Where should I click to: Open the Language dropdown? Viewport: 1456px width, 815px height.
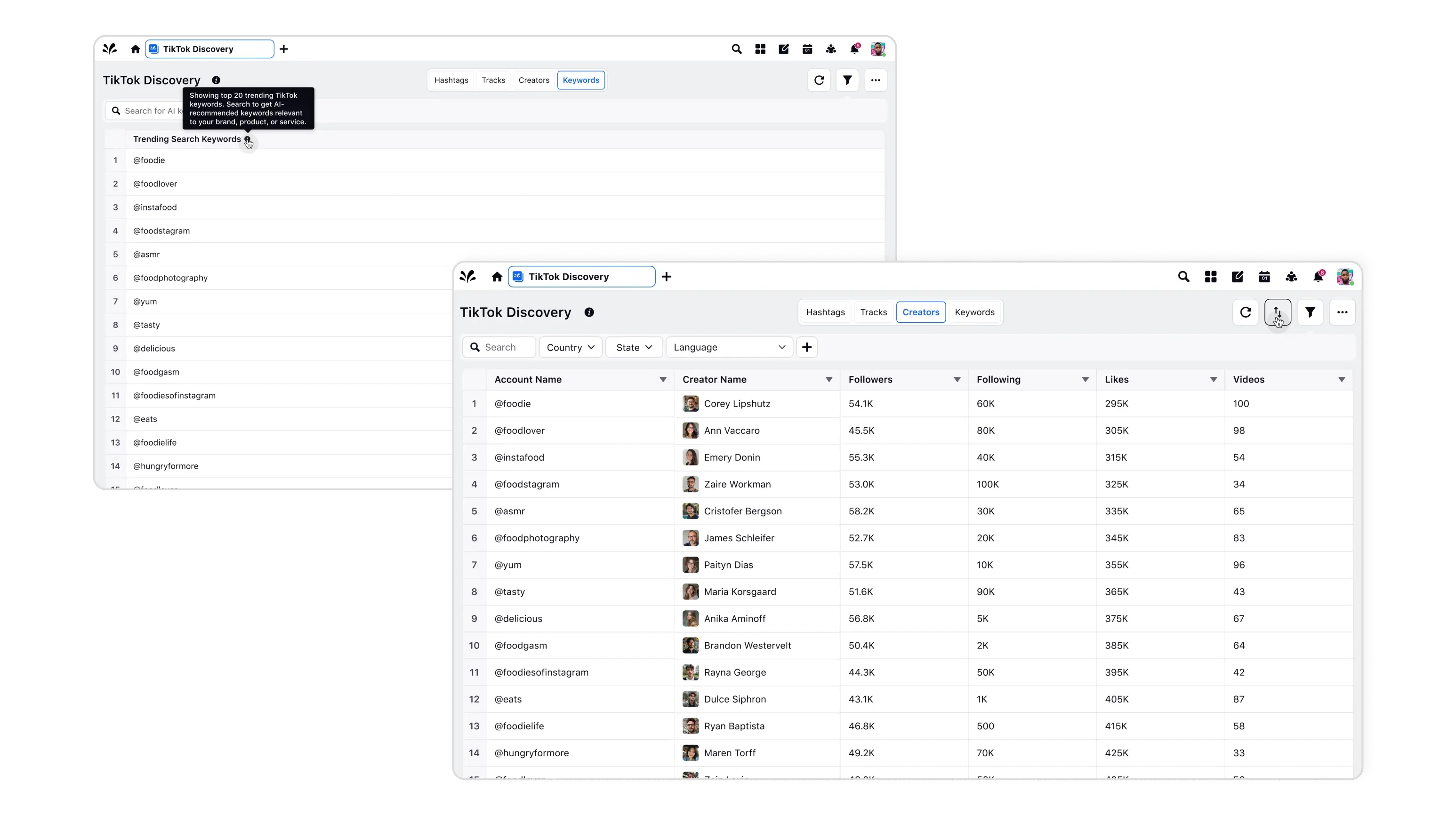pyautogui.click(x=729, y=347)
